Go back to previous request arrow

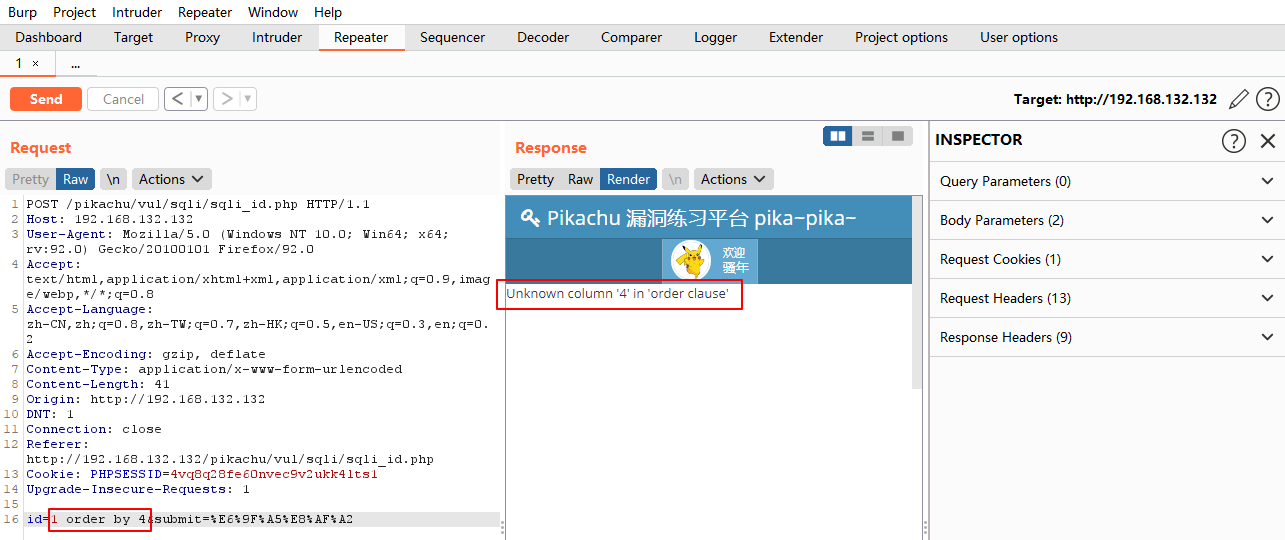tap(177, 99)
